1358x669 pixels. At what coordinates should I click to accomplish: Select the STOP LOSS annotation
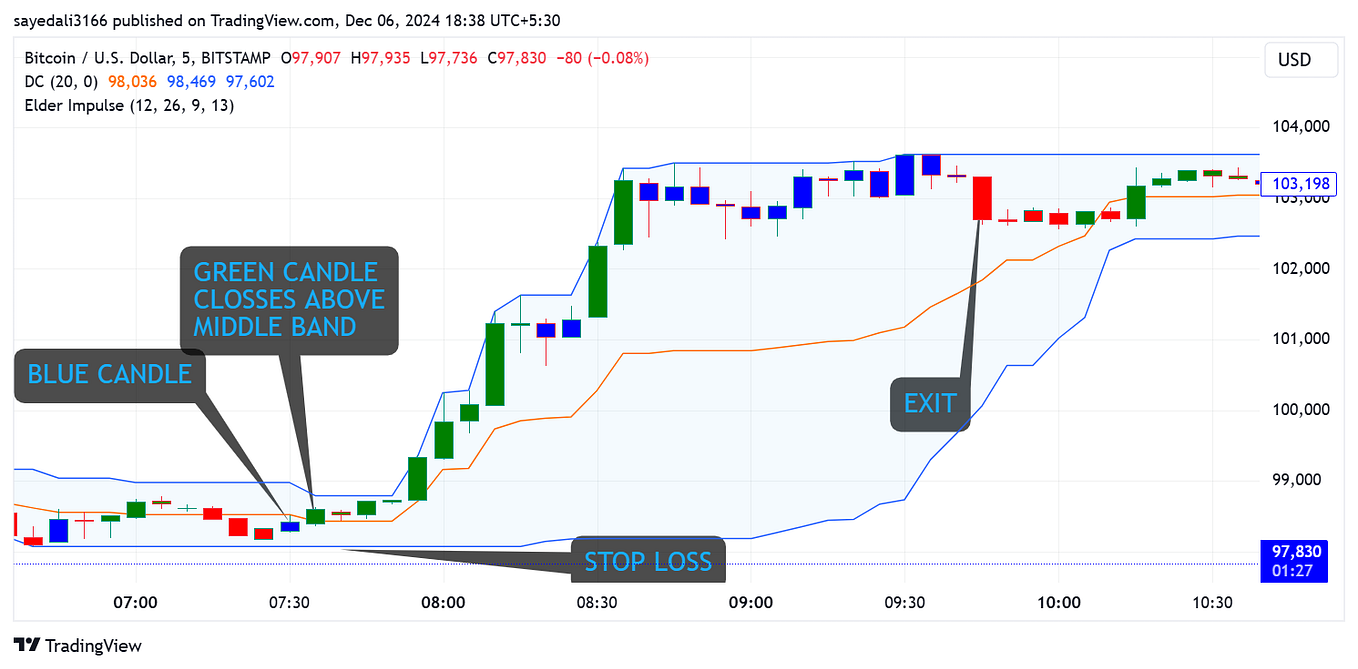click(648, 561)
